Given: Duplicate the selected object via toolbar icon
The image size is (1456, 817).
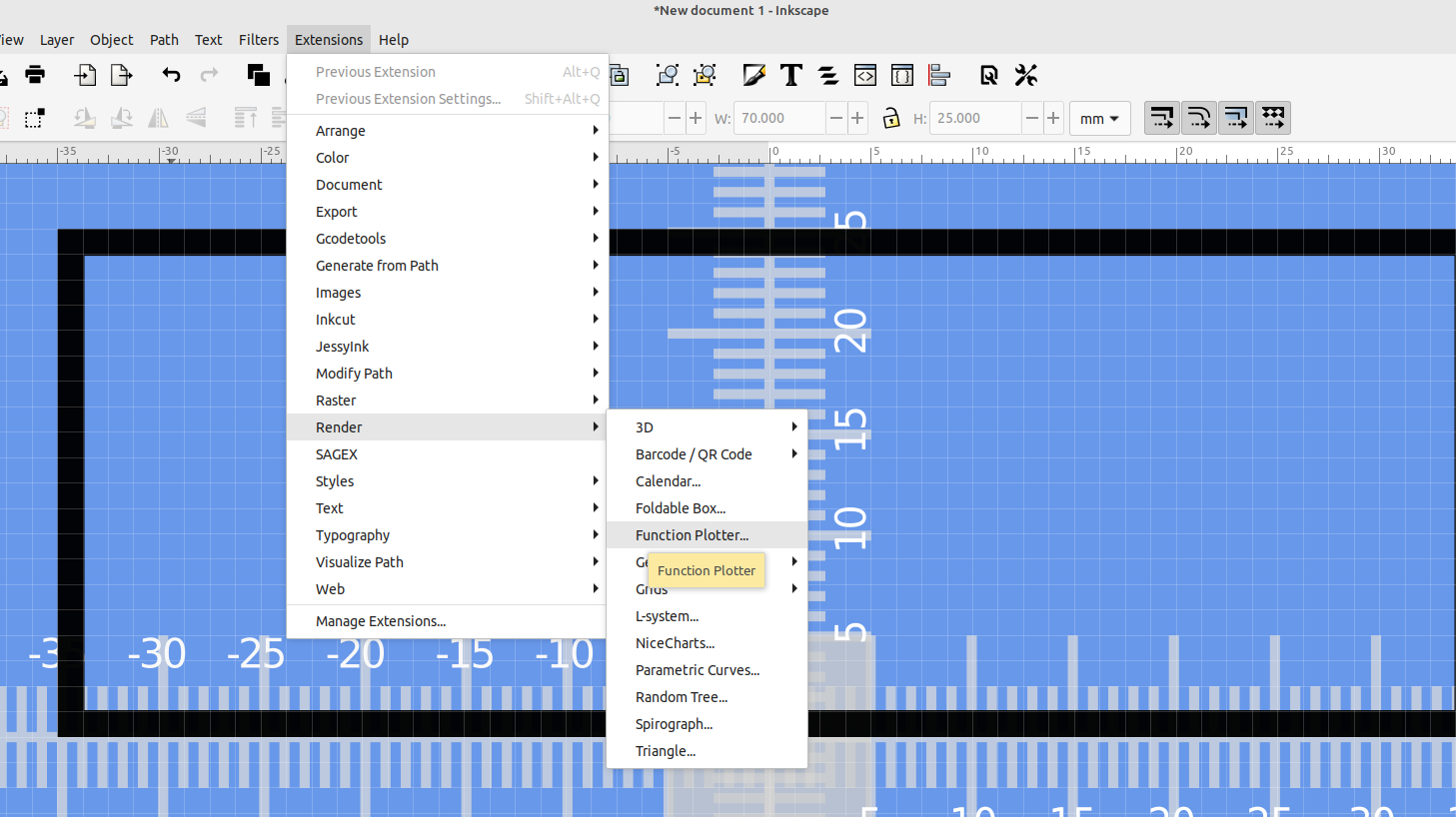Looking at the screenshot, I should point(258,75).
